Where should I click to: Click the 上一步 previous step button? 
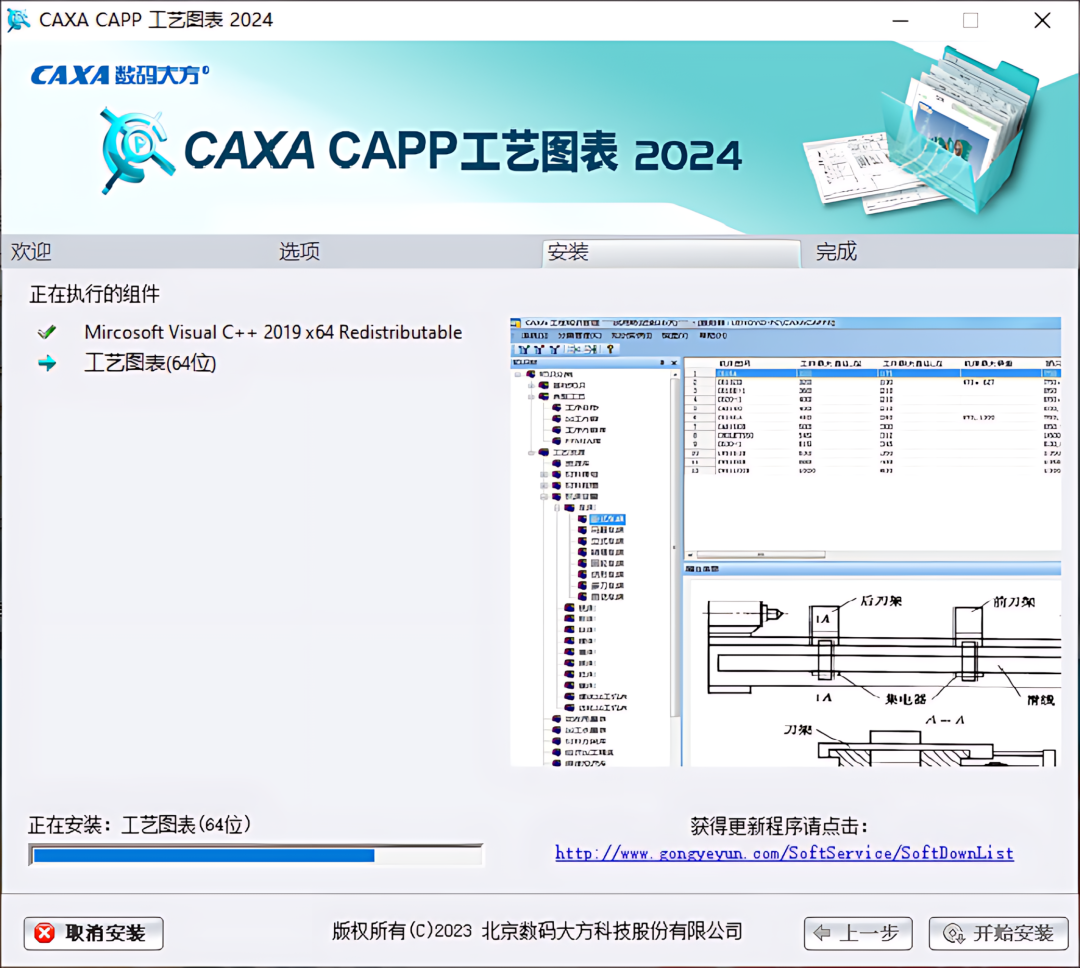coord(858,934)
